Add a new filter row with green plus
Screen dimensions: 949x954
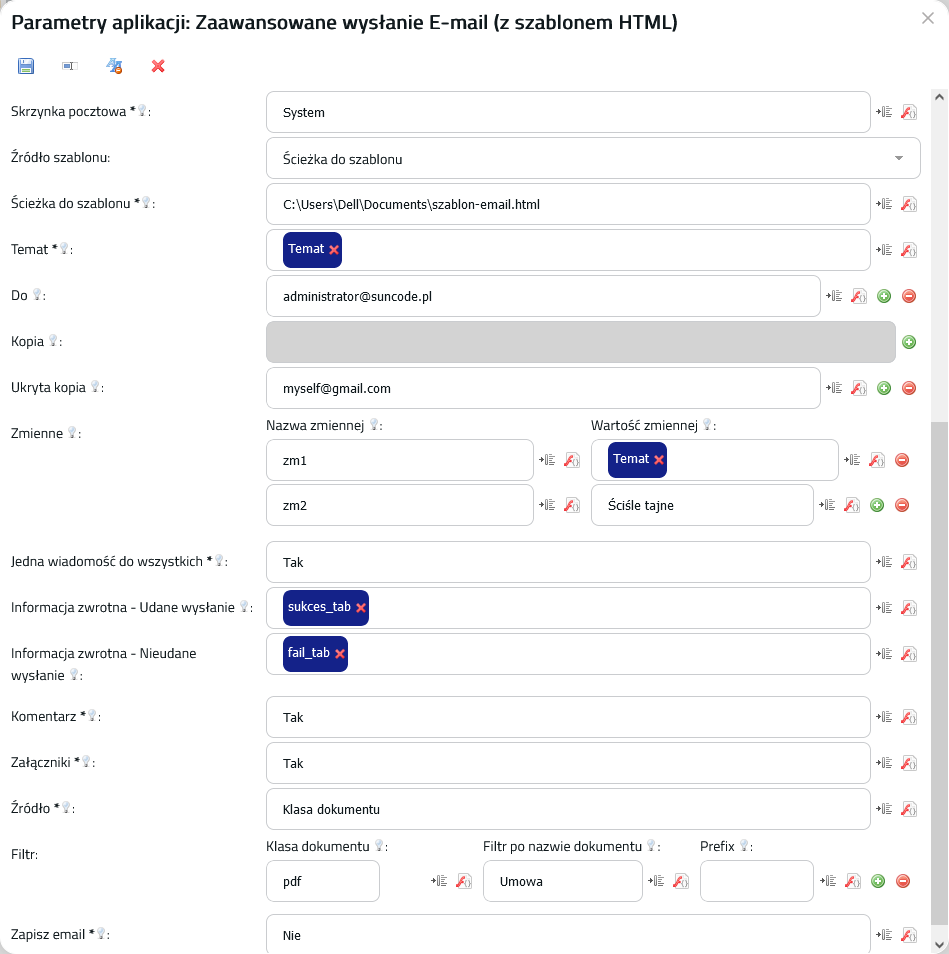878,881
